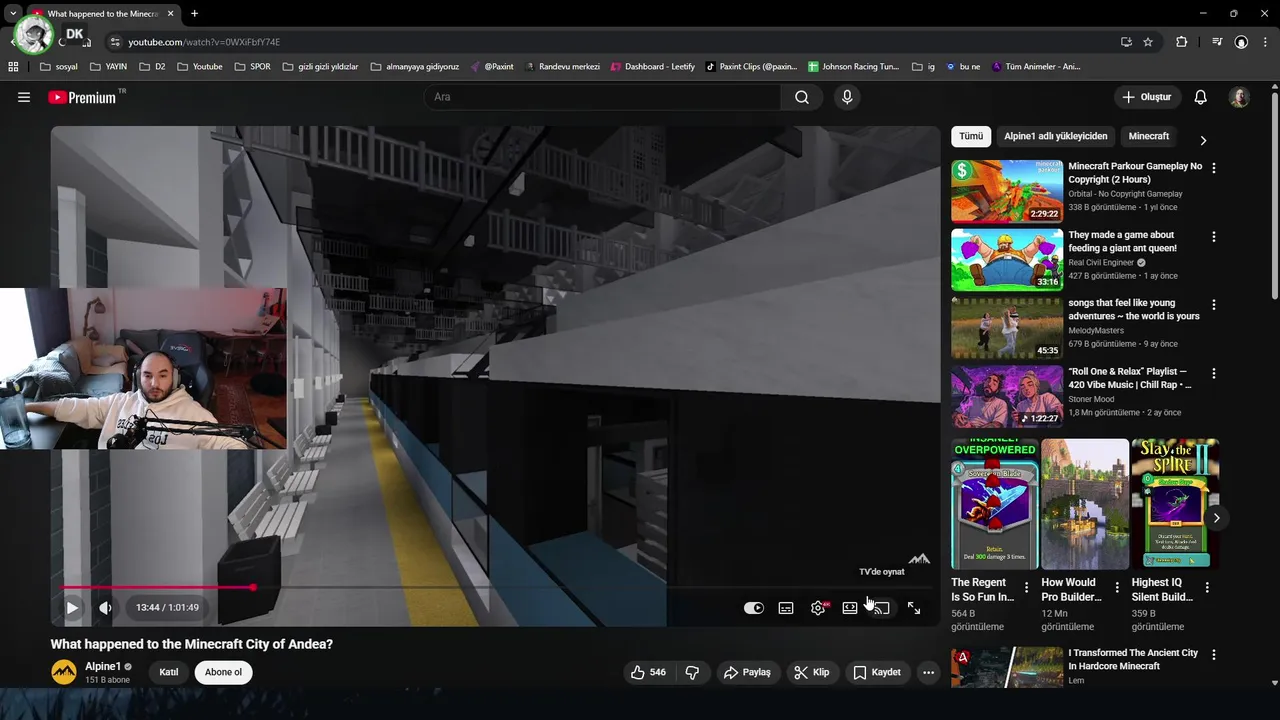This screenshot has height=720, width=1280.
Task: Open Chrome profile icon
Action: 1241,42
